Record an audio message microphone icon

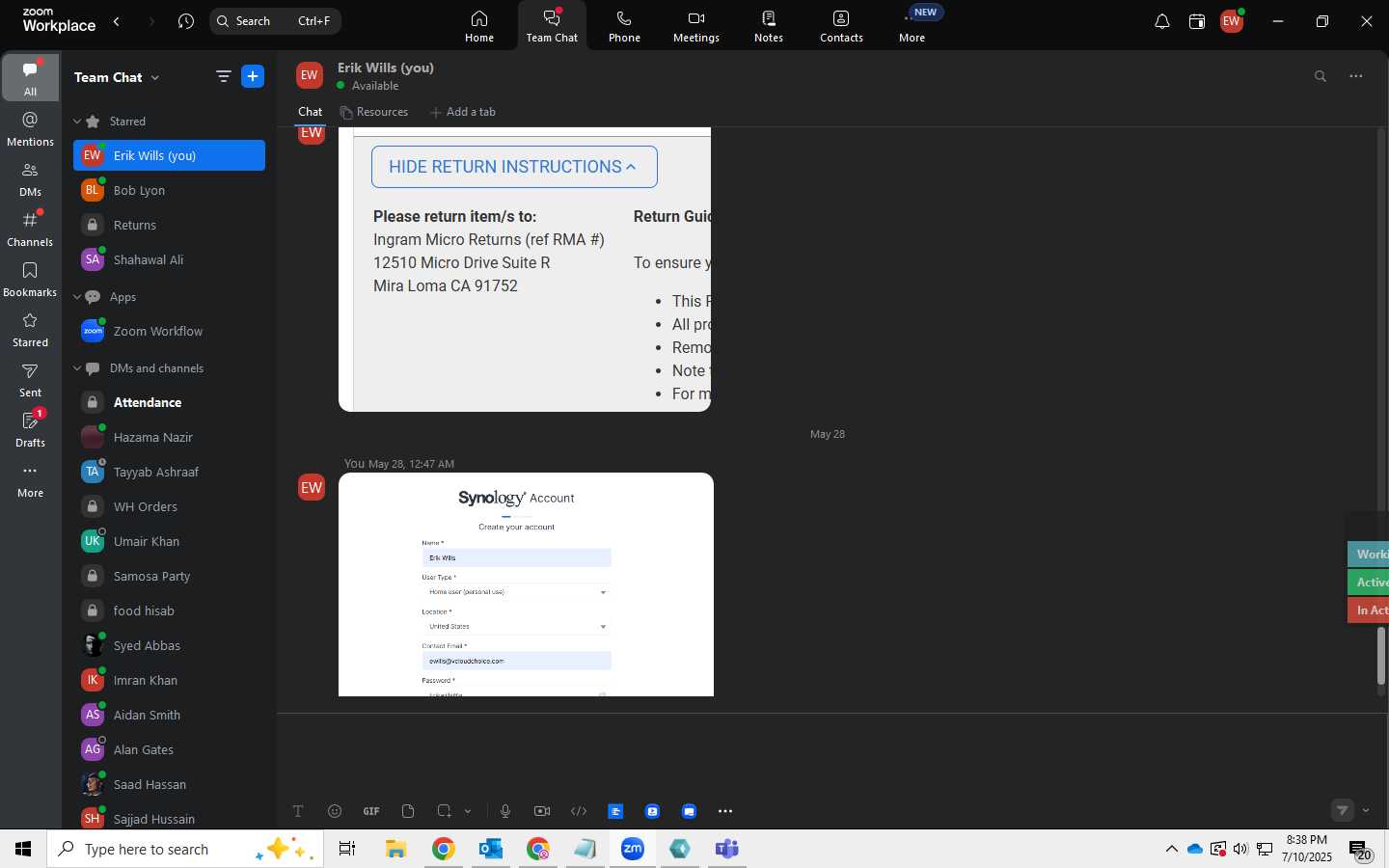pyautogui.click(x=505, y=811)
